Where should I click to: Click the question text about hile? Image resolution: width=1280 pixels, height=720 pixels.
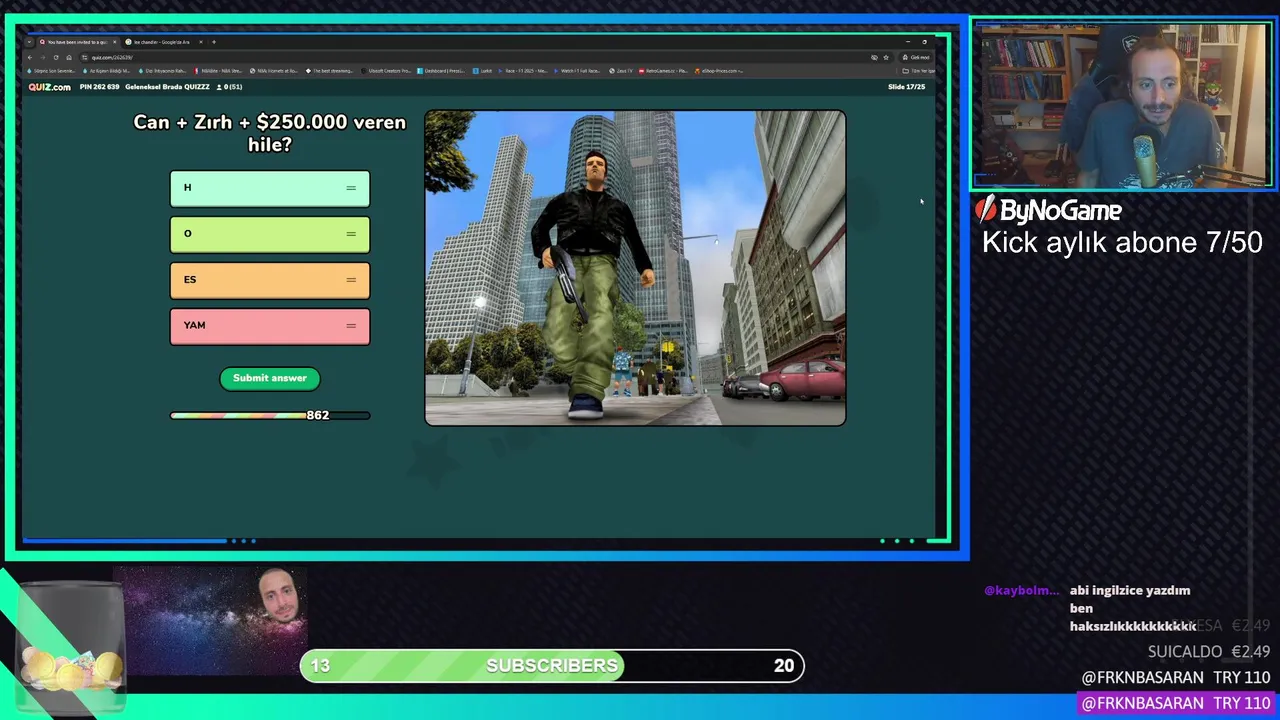point(270,133)
